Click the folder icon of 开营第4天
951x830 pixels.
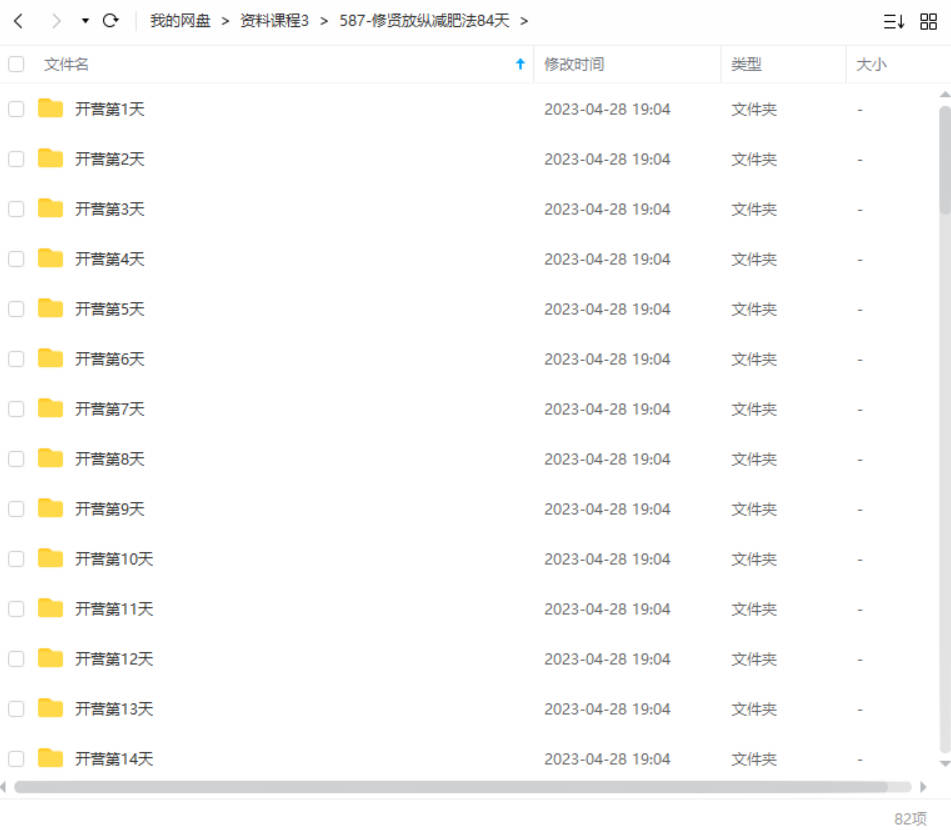pyautogui.click(x=50, y=258)
